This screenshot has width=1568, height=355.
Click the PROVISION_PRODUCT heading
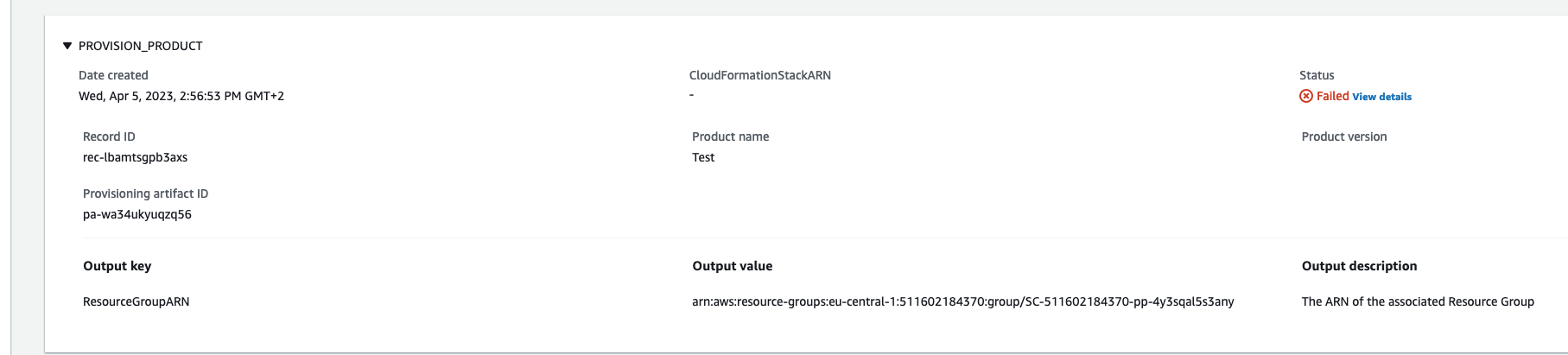tap(140, 46)
